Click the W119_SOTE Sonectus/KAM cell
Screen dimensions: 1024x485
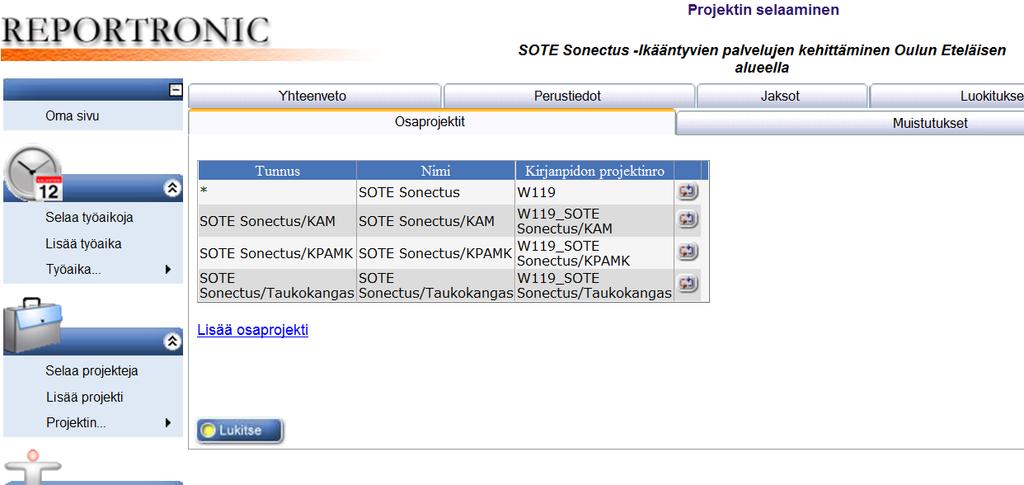[595, 221]
